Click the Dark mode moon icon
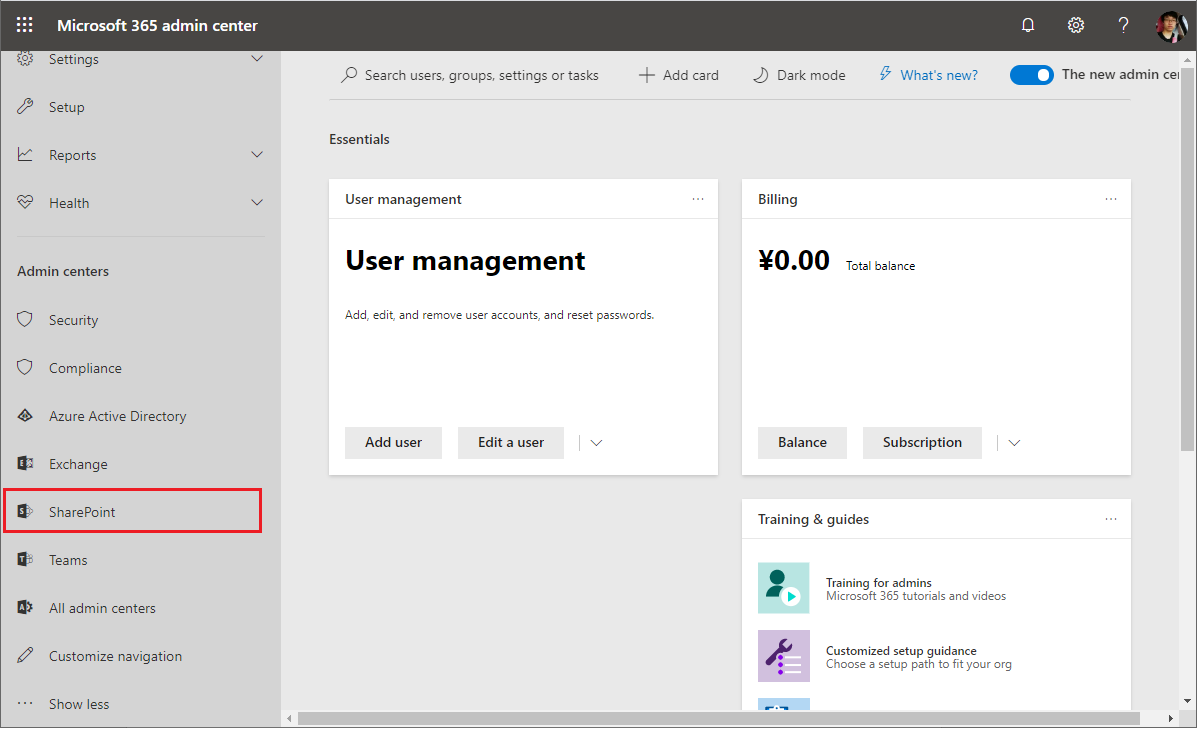1197x729 pixels. tap(760, 75)
